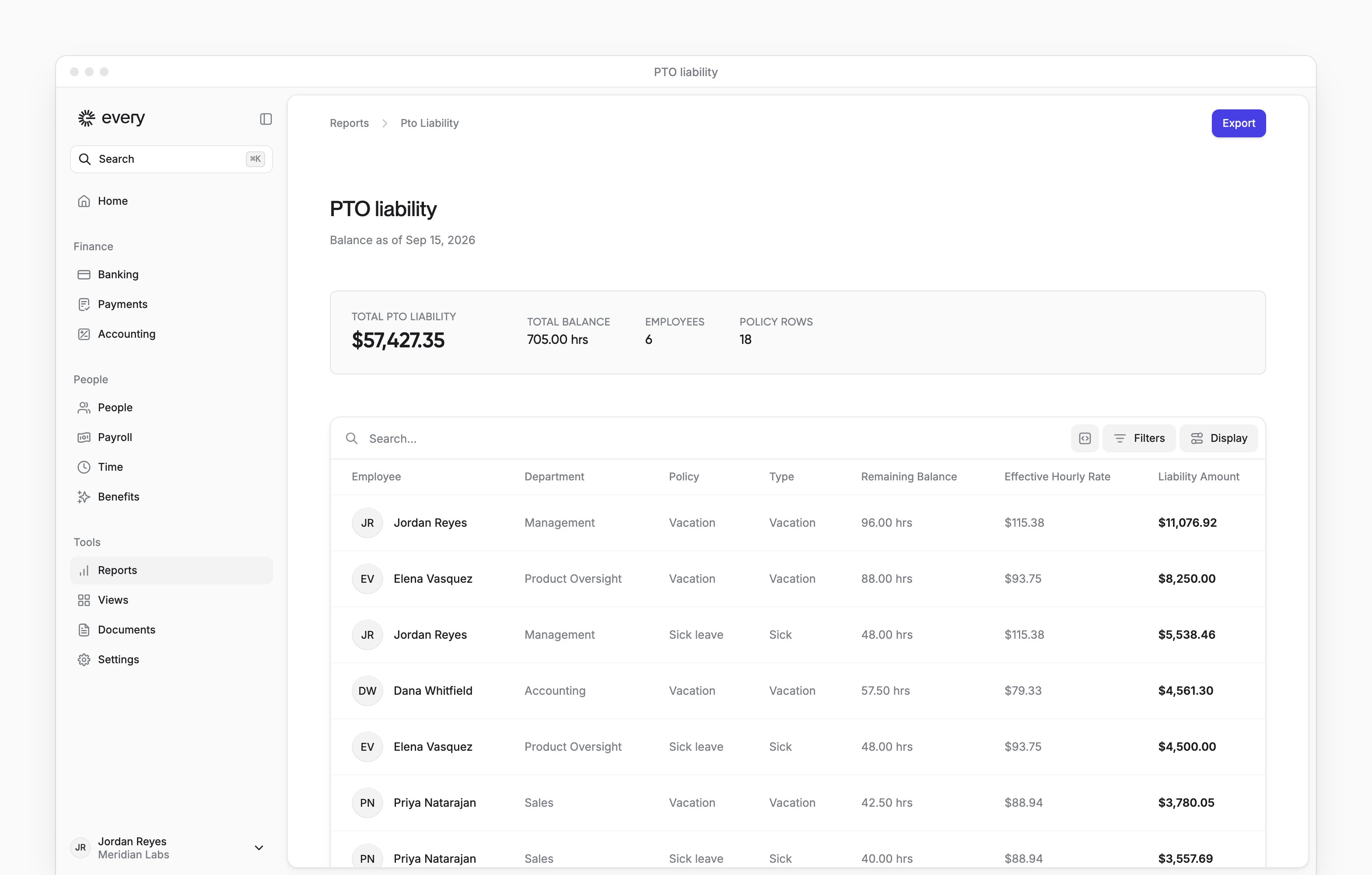This screenshot has height=875, width=1372.
Task: Sort by Liability Amount column
Action: [1198, 476]
